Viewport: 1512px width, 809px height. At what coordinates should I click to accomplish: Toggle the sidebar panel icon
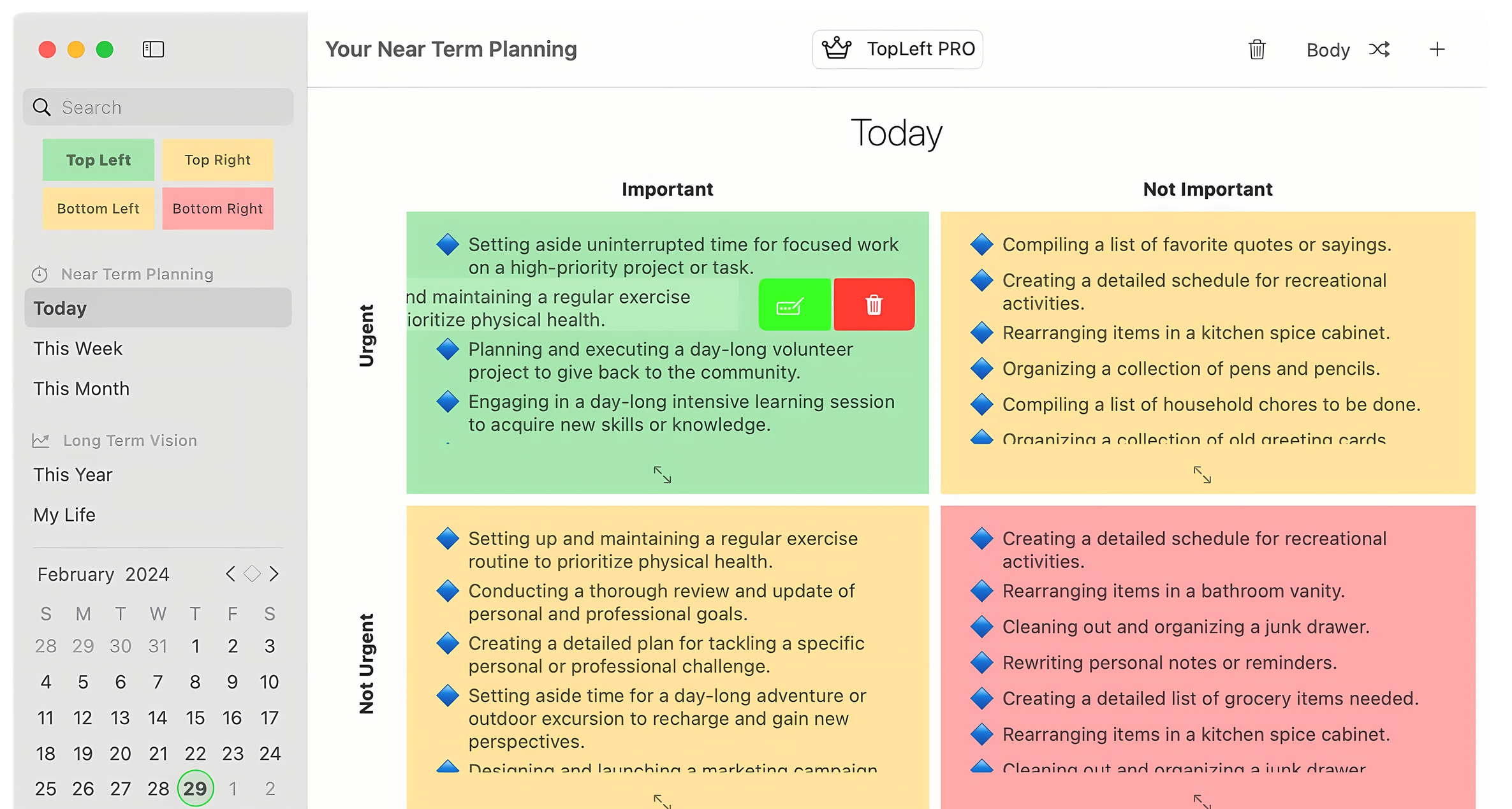click(x=153, y=50)
